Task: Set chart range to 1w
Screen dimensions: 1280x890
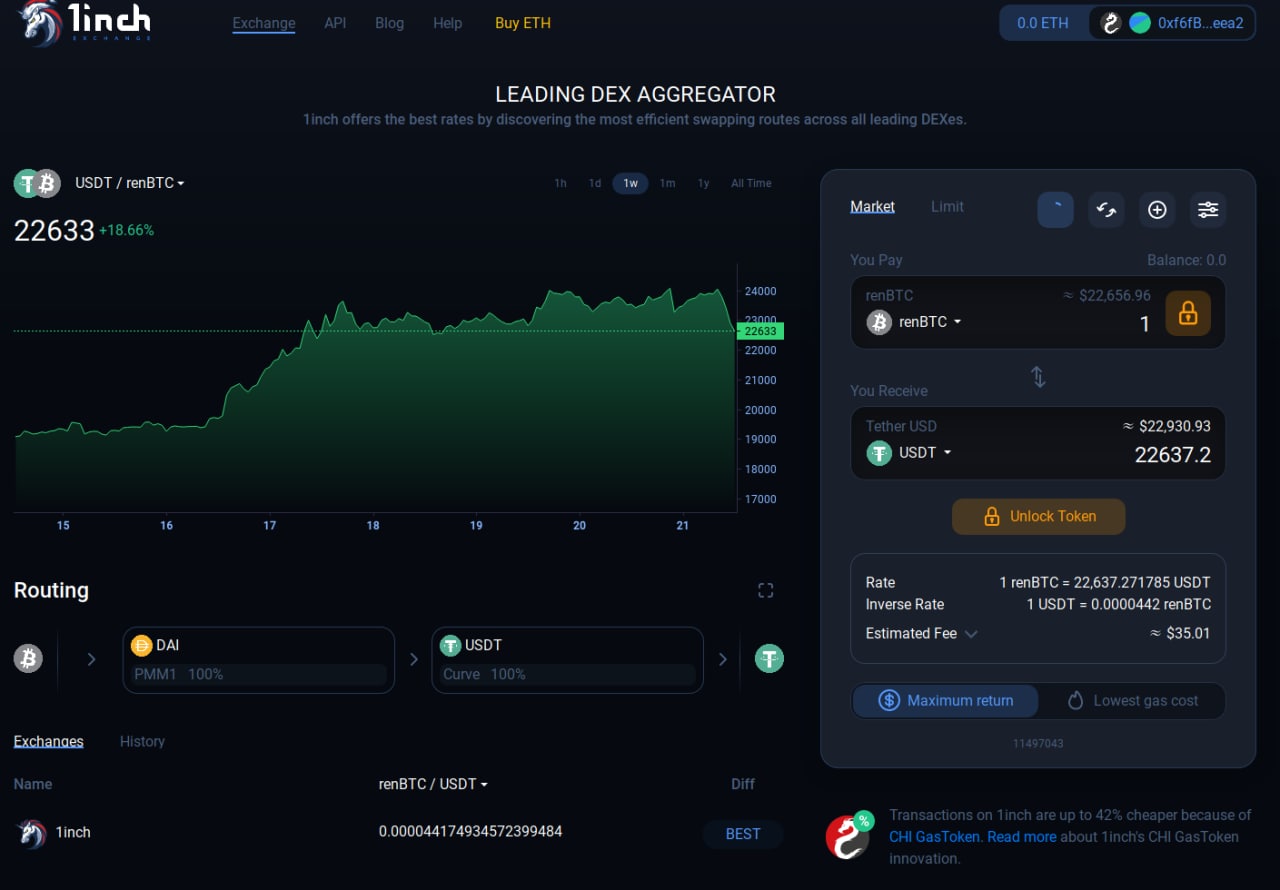Action: click(631, 183)
